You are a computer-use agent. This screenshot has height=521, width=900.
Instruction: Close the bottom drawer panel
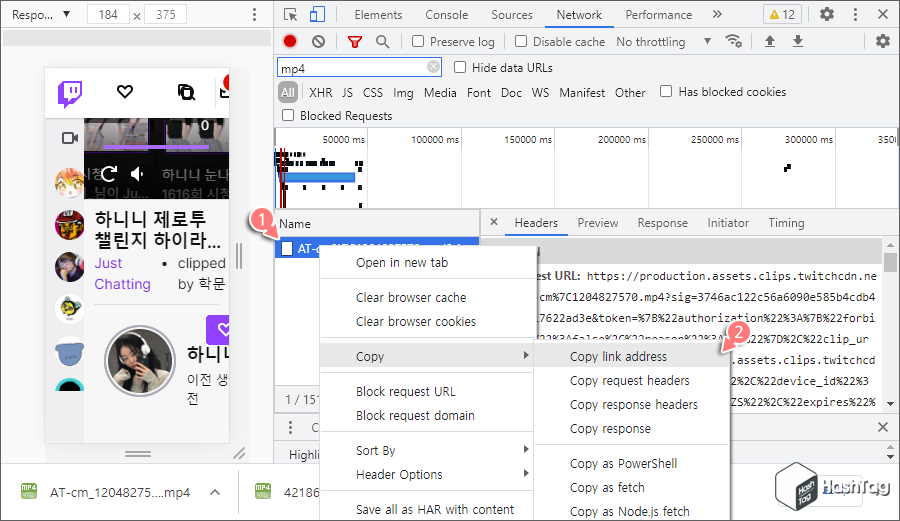tap(883, 427)
